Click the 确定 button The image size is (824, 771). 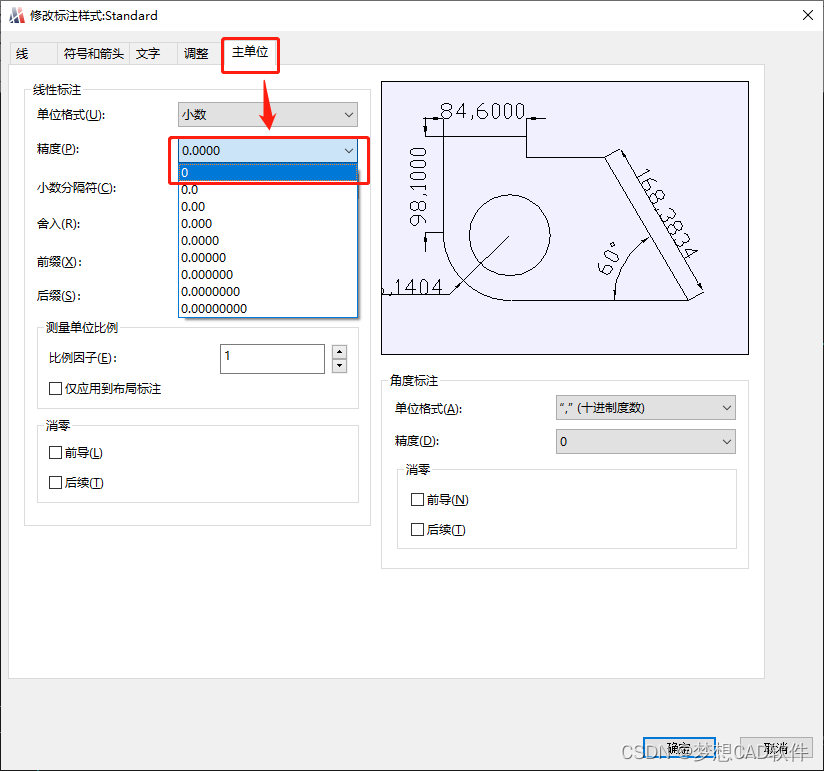[x=679, y=748]
